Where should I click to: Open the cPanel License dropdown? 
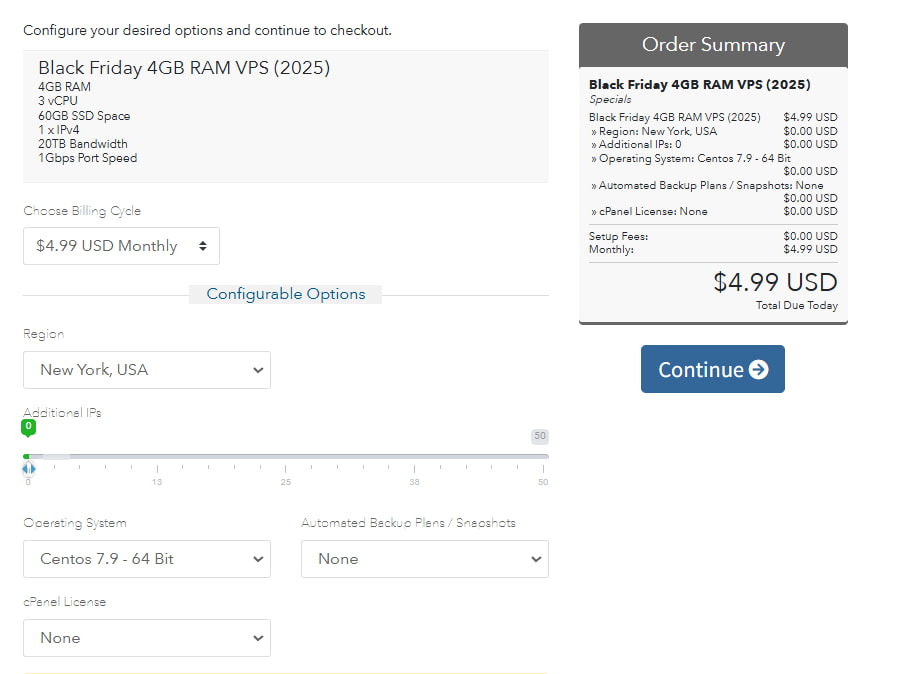(147, 638)
